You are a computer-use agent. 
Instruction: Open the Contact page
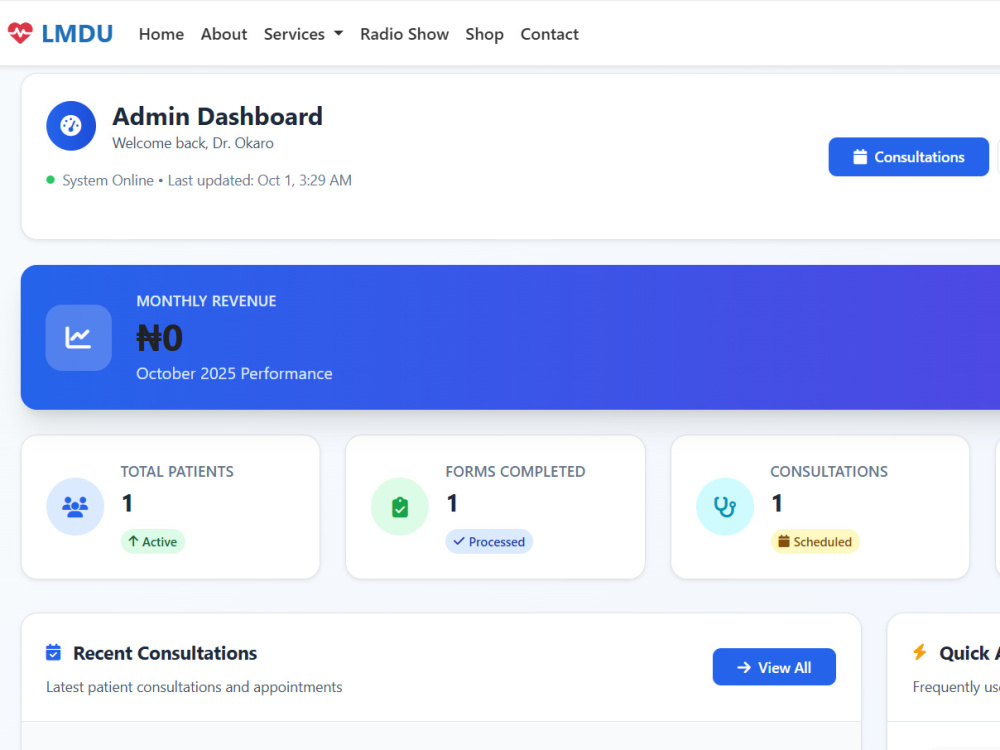(550, 34)
